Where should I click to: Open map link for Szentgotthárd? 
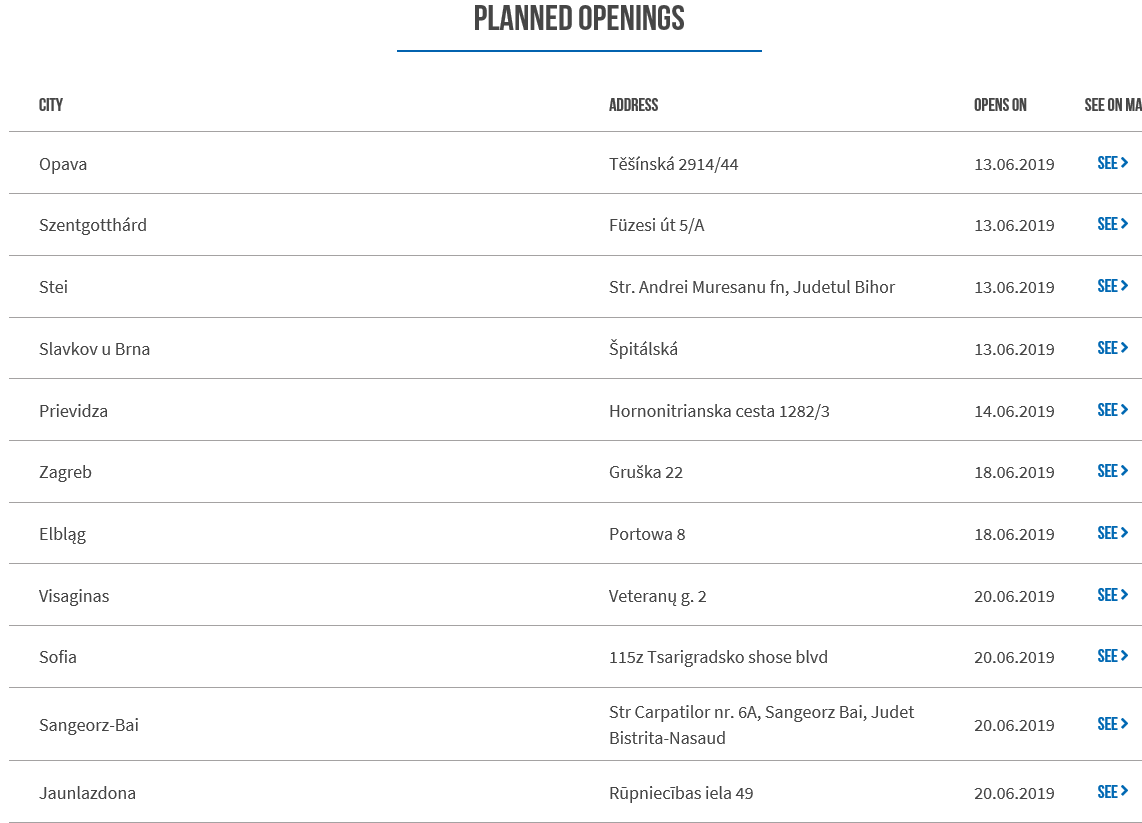1112,224
